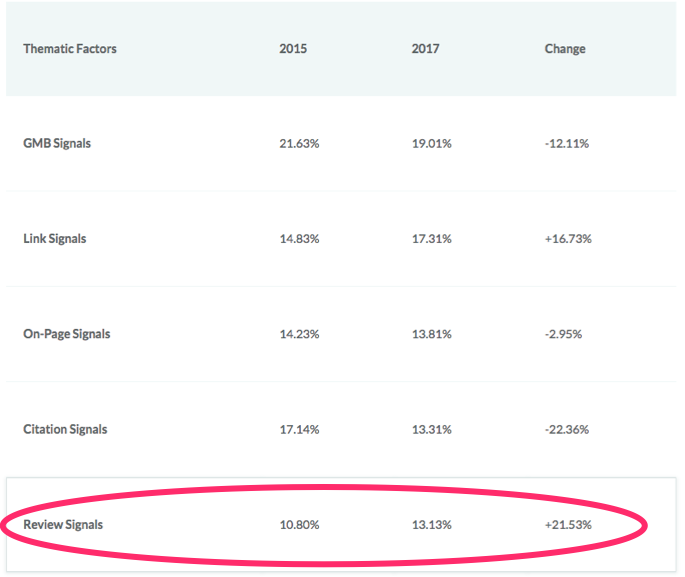The image size is (685, 577).
Task: Click the 21.63% GMB Signals value
Action: tap(299, 144)
